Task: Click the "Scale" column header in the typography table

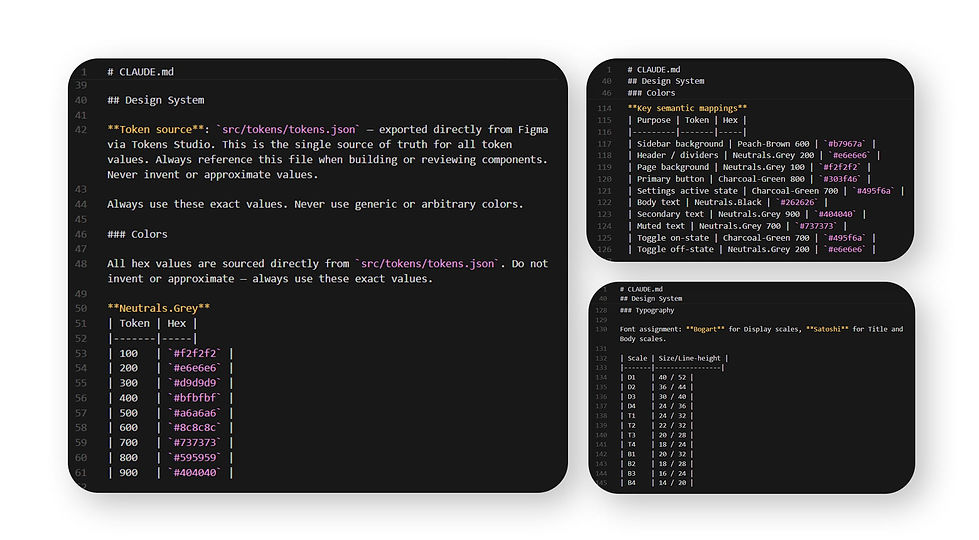Action: point(637,358)
